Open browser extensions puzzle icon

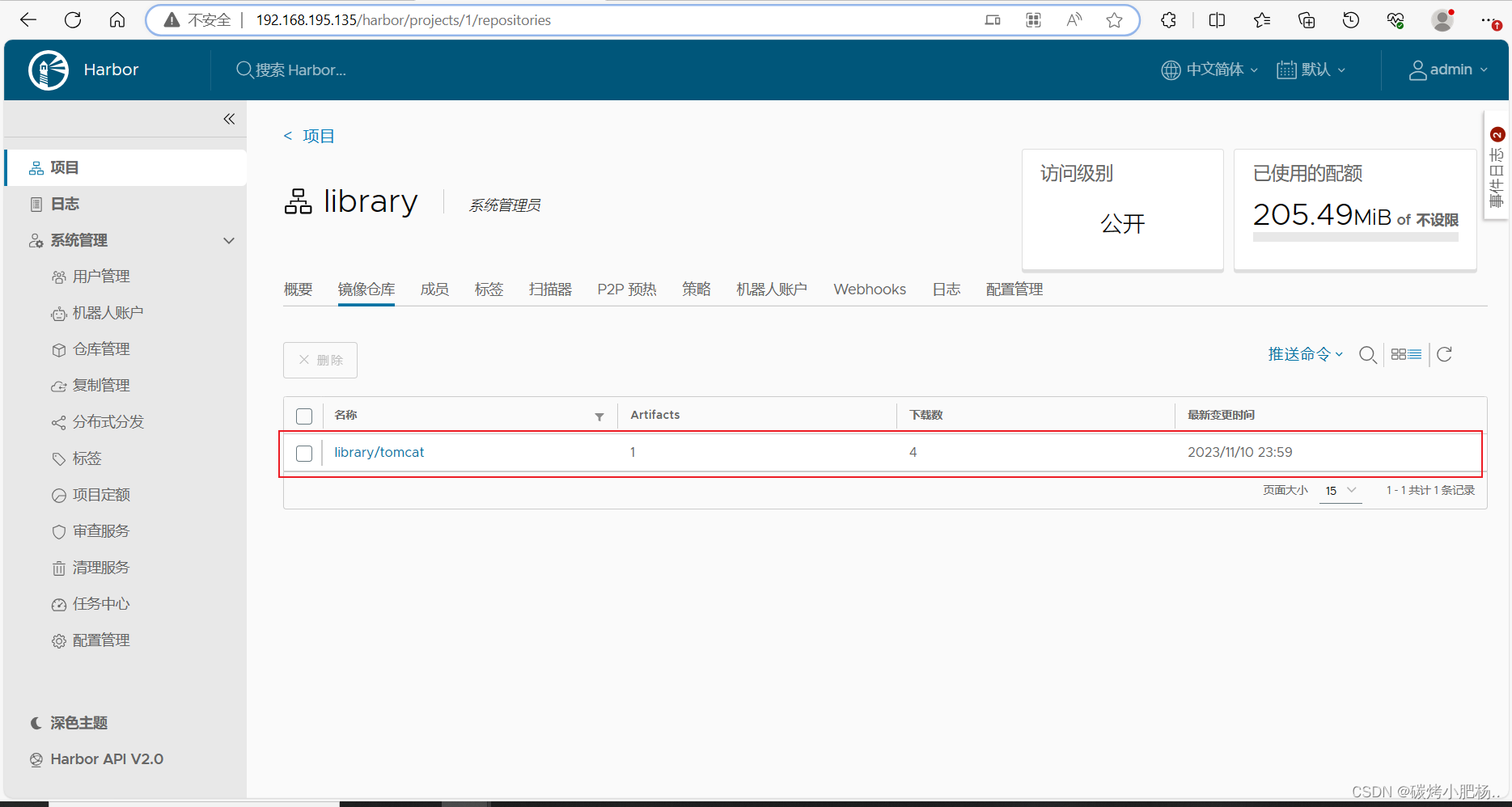pyautogui.click(x=1168, y=20)
